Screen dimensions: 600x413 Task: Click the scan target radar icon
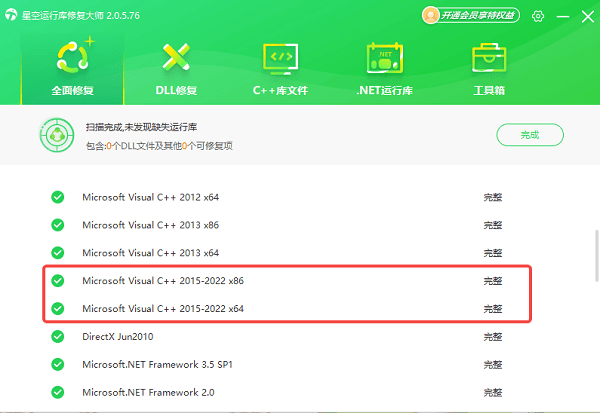(57, 135)
